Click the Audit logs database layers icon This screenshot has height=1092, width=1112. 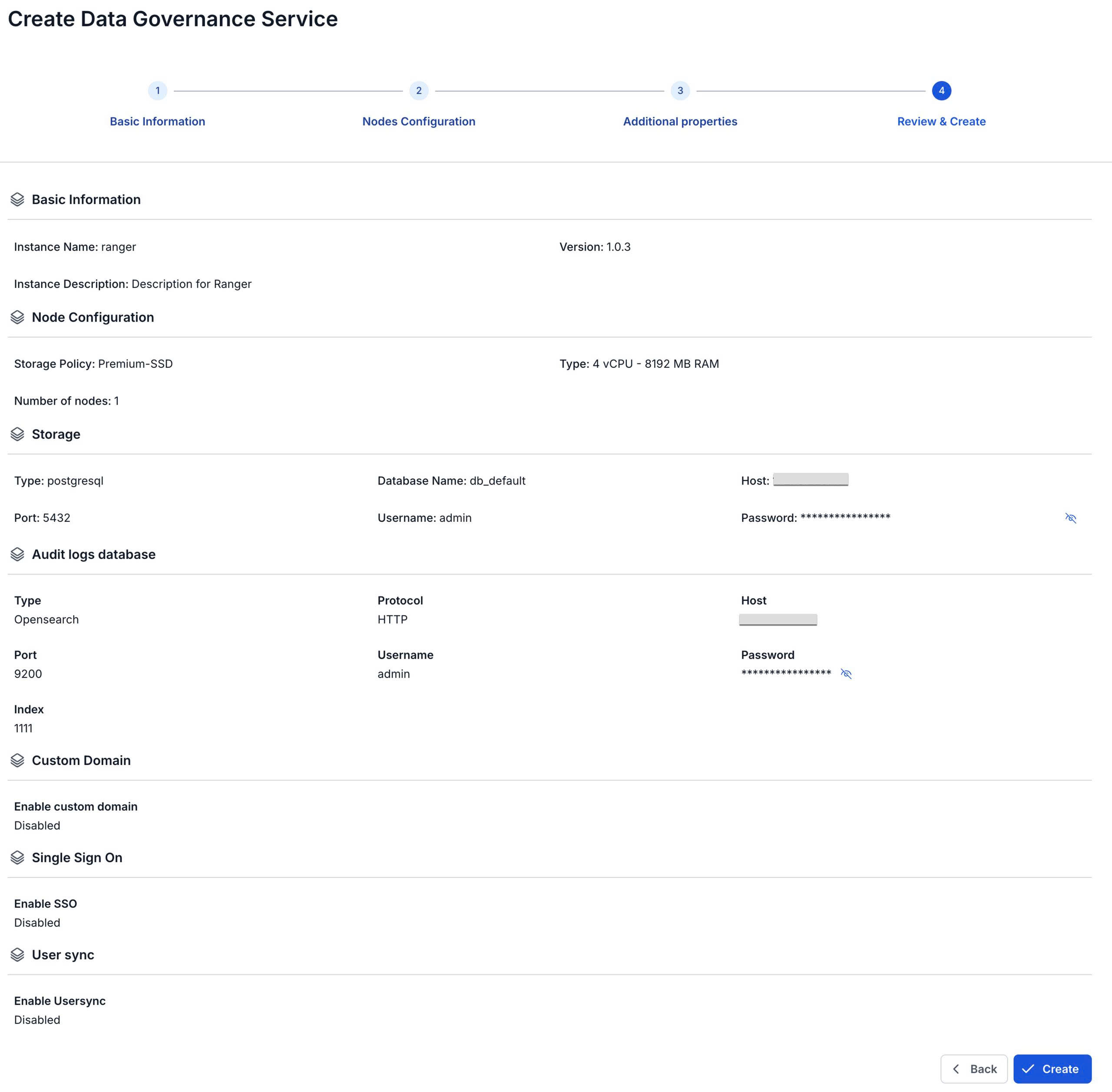[17, 554]
